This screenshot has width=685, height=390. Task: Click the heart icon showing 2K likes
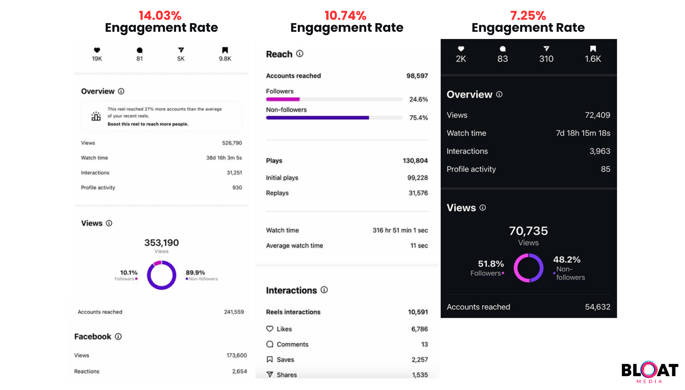461,49
